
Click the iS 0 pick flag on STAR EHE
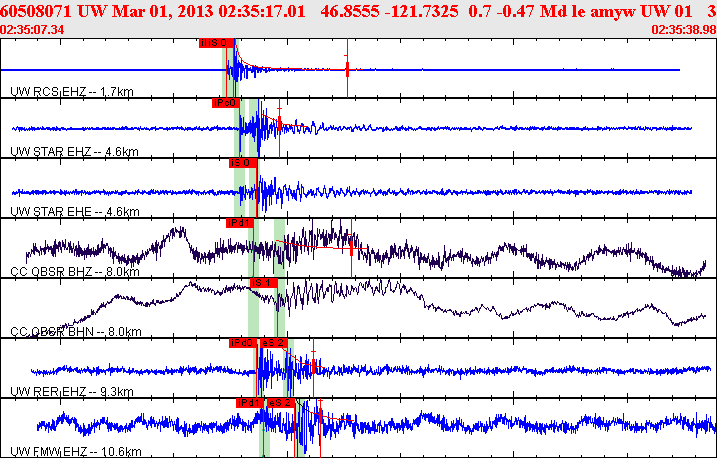(241, 163)
